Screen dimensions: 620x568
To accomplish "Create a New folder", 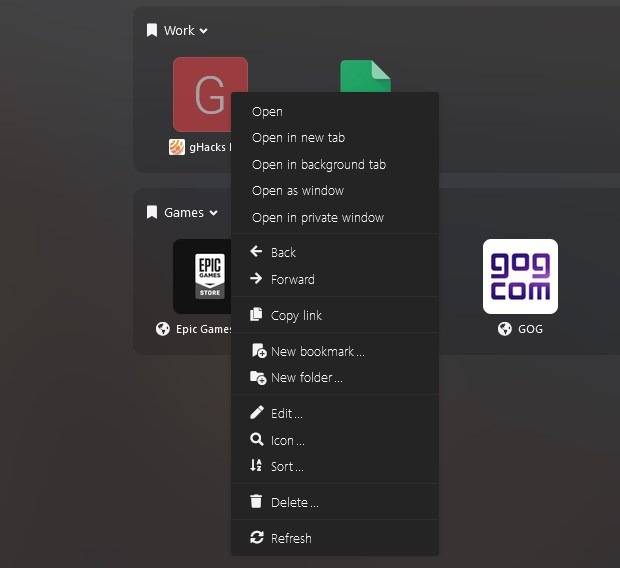I will coord(335,377).
